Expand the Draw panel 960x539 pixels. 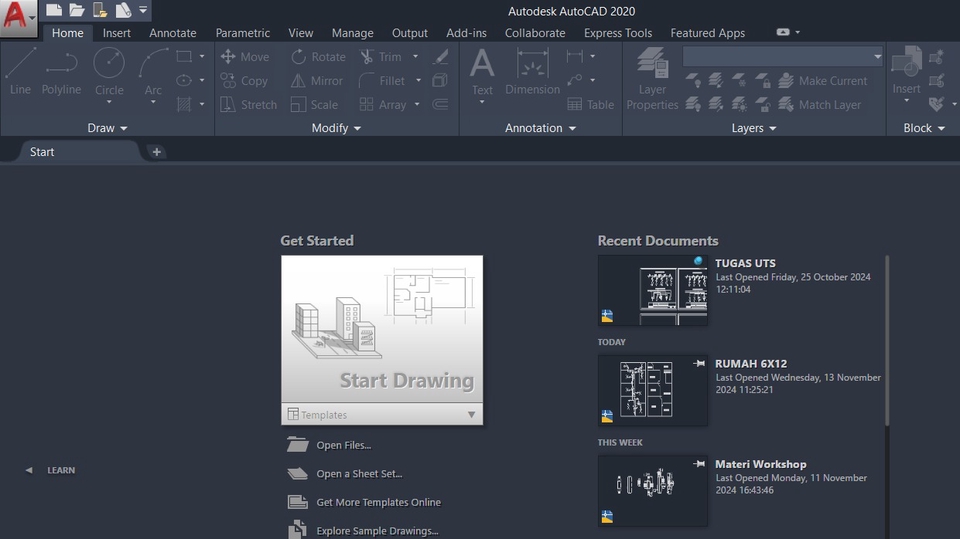[x=107, y=128]
